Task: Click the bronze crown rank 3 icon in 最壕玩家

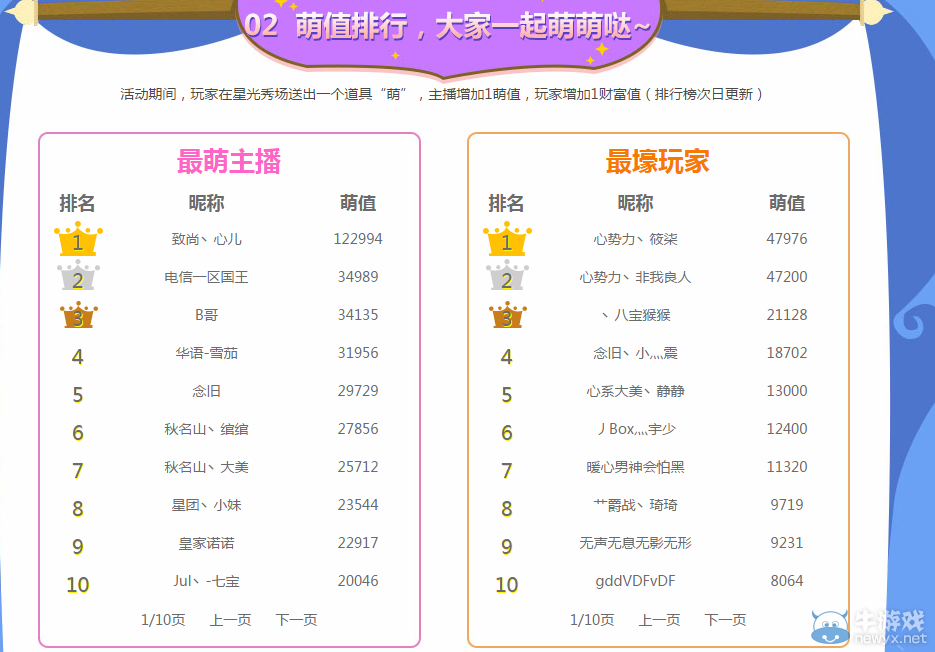Action: point(507,315)
